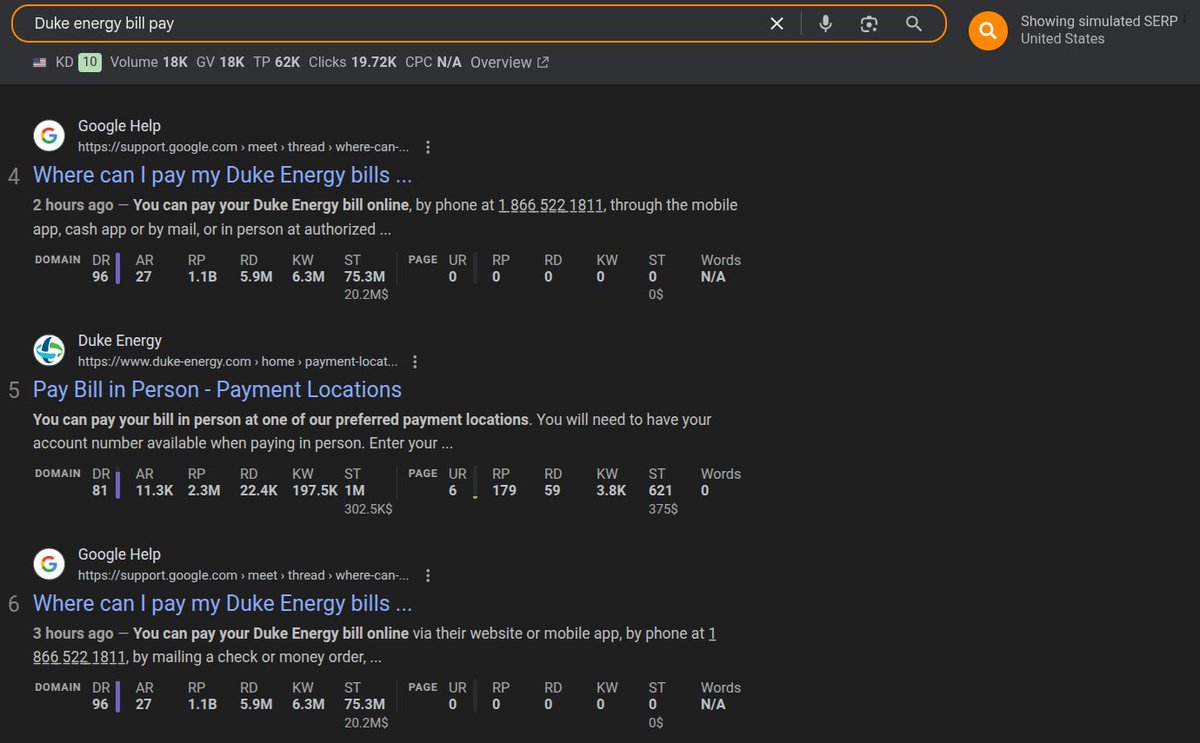Open image search with the camera lens icon
Screen dimensions: 1200x743
click(869, 24)
